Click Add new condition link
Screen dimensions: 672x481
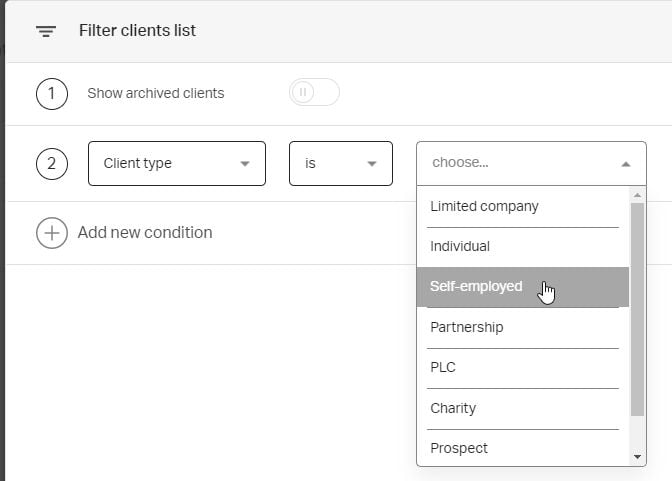[145, 233]
